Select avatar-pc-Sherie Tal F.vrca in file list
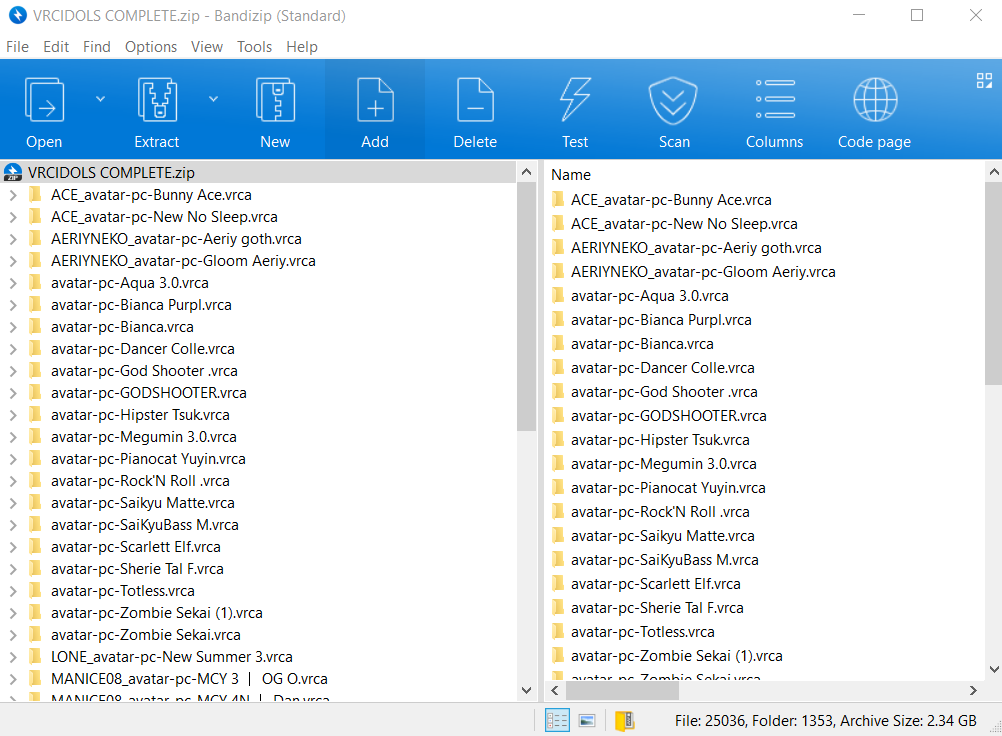The image size is (1002, 736). [657, 608]
